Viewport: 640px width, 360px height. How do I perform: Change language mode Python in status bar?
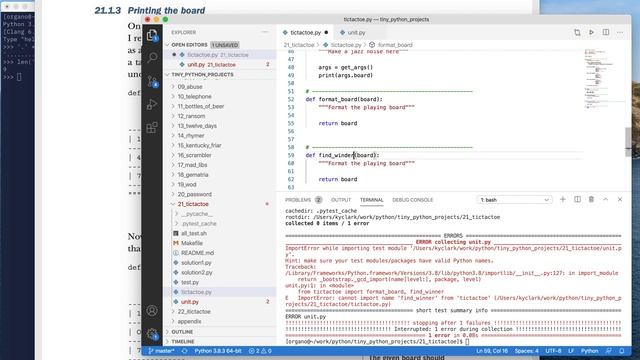point(589,351)
